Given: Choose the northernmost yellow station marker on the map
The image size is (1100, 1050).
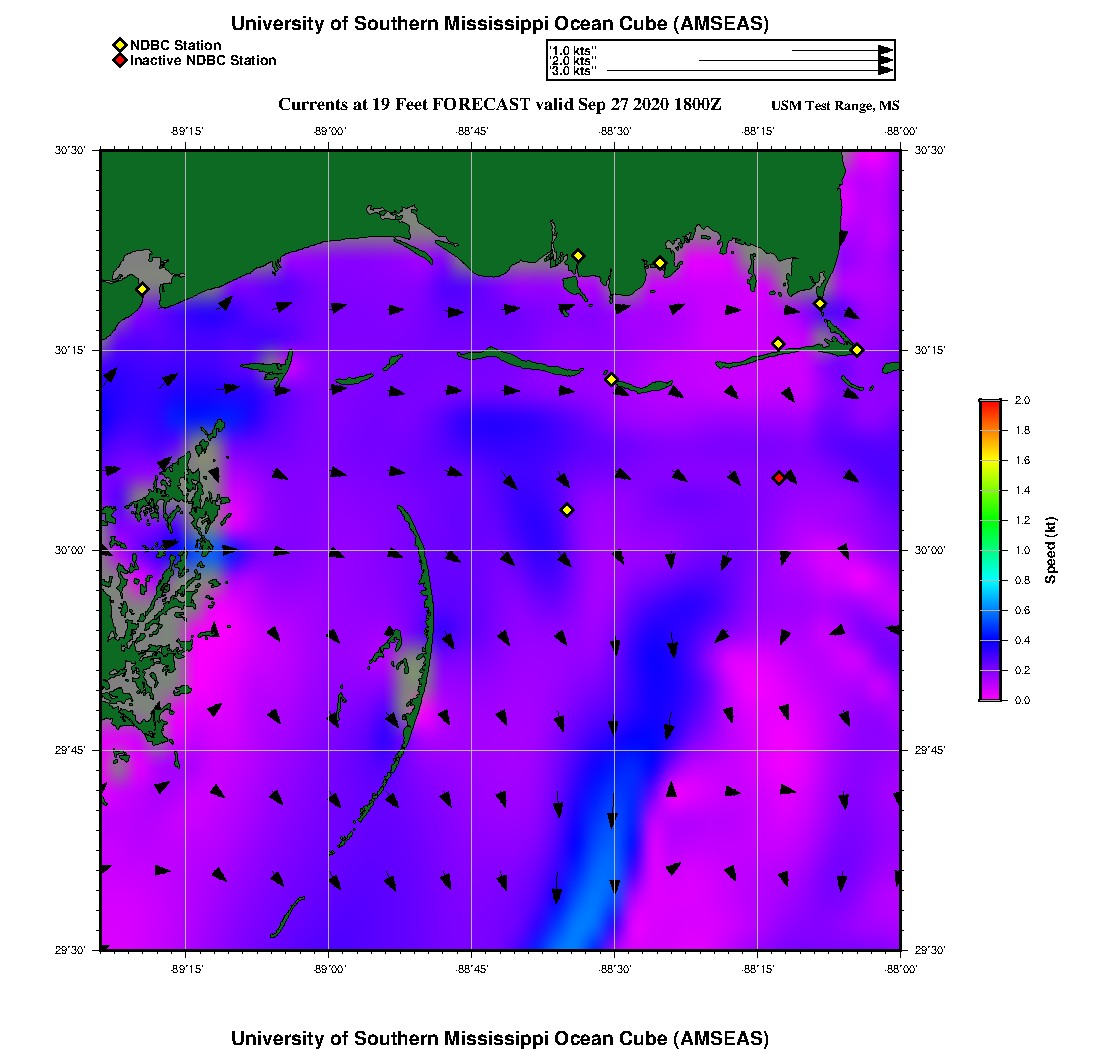Looking at the screenshot, I should (x=578, y=255).
